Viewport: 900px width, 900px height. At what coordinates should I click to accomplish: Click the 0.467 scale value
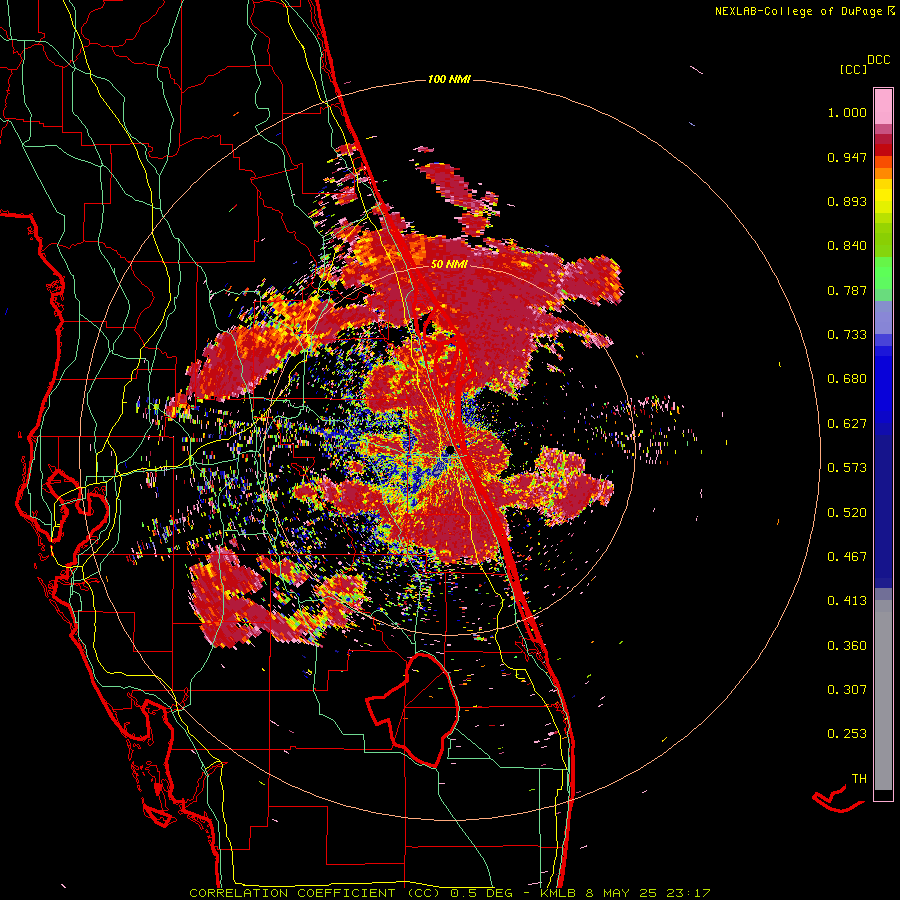(x=847, y=557)
